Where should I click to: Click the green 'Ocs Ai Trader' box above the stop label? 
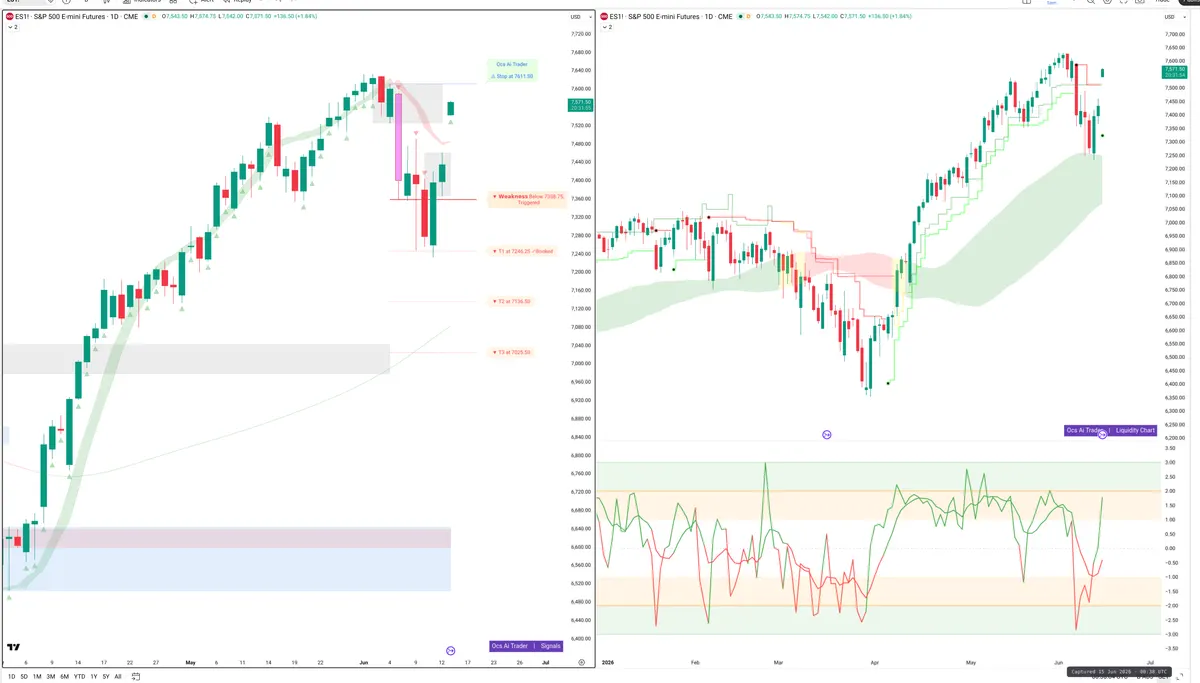point(514,64)
